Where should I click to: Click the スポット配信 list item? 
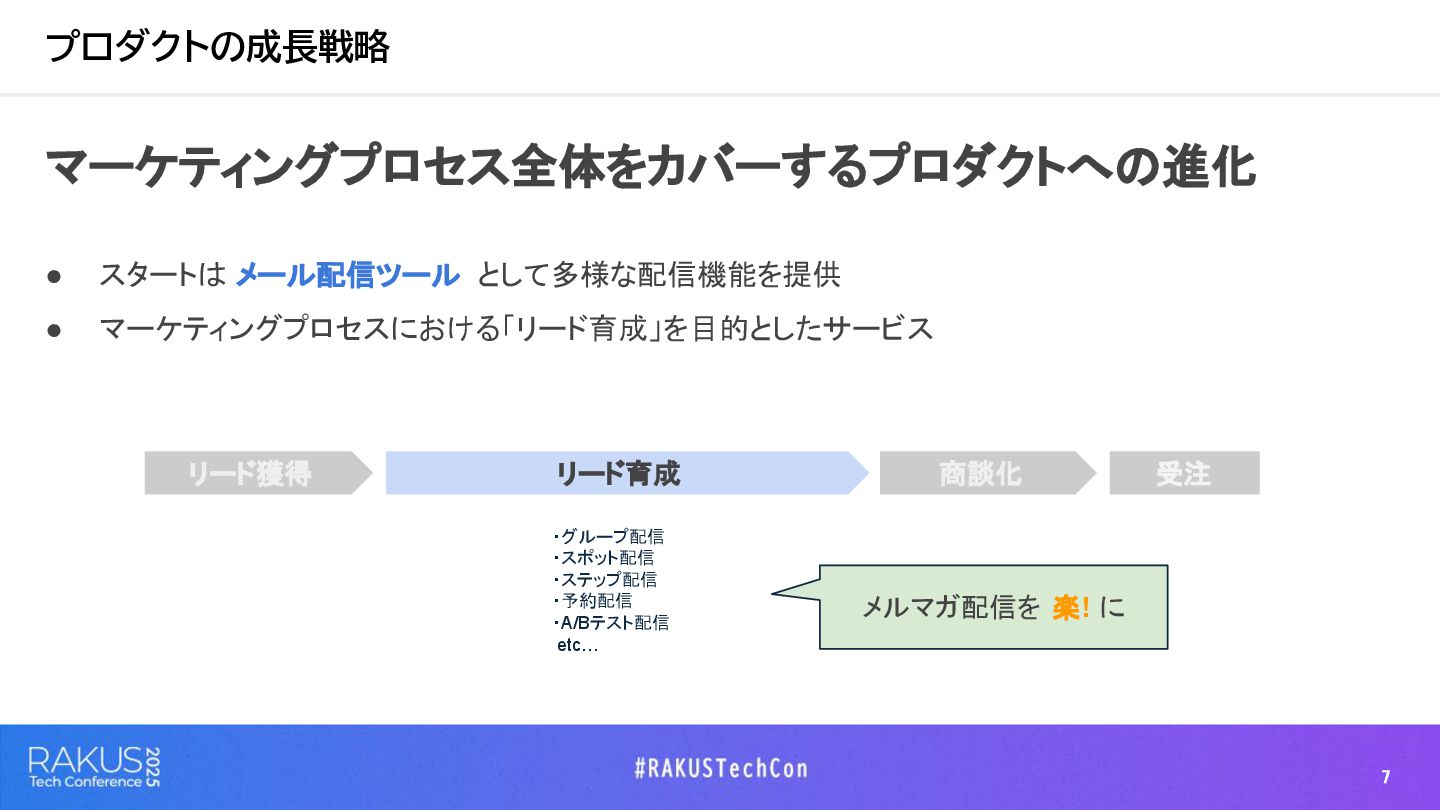point(604,558)
